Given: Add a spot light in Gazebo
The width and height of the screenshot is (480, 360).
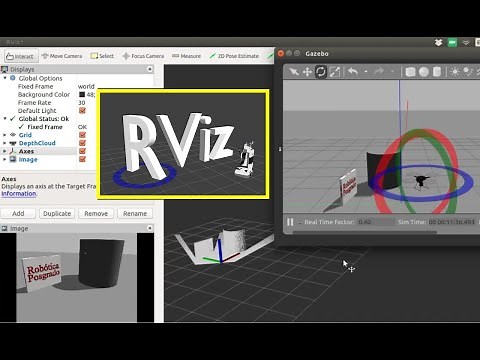Looking at the screenshot, I should point(468,72).
